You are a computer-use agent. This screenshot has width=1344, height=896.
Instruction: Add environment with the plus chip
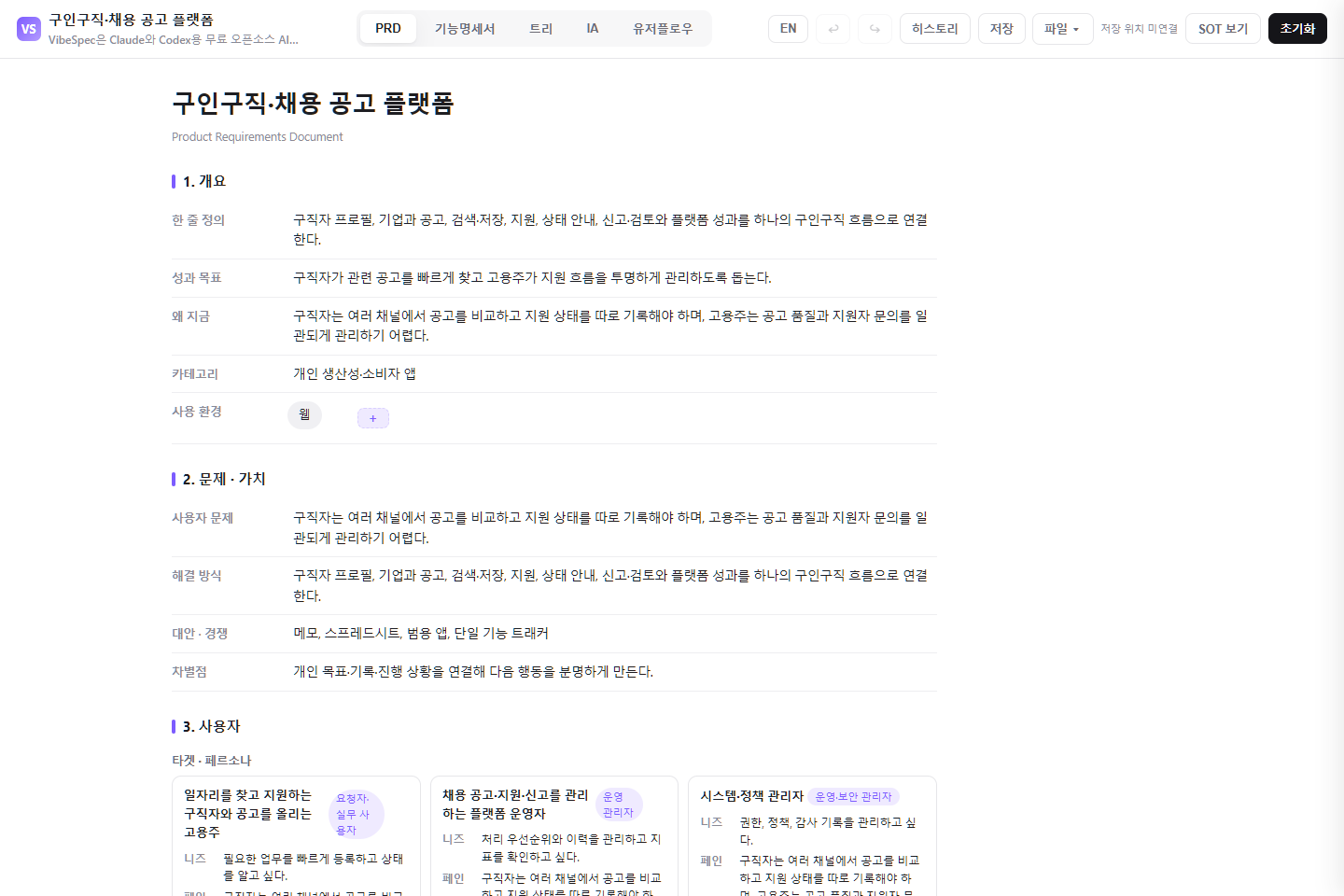(x=373, y=418)
